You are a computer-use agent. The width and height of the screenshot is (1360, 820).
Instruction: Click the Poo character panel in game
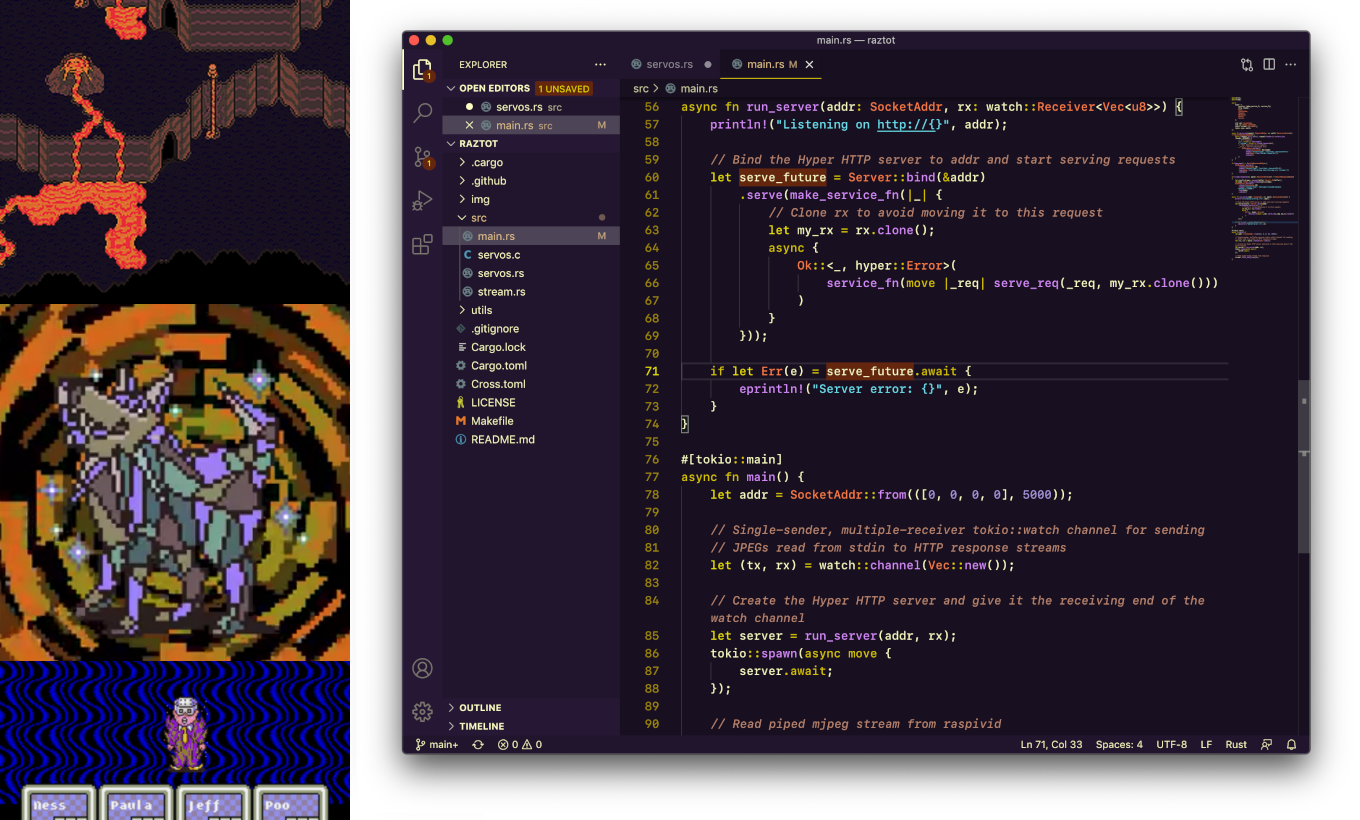(290, 805)
